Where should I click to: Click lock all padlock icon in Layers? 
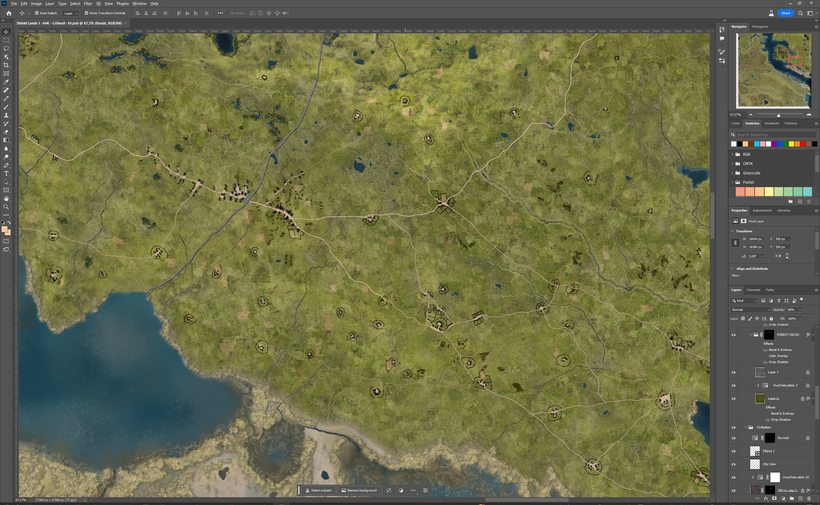tap(771, 318)
